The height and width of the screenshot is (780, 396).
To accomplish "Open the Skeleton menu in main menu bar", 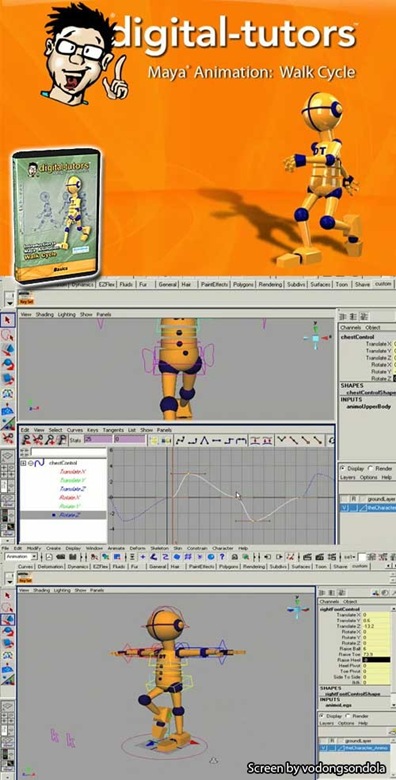I will point(159,548).
